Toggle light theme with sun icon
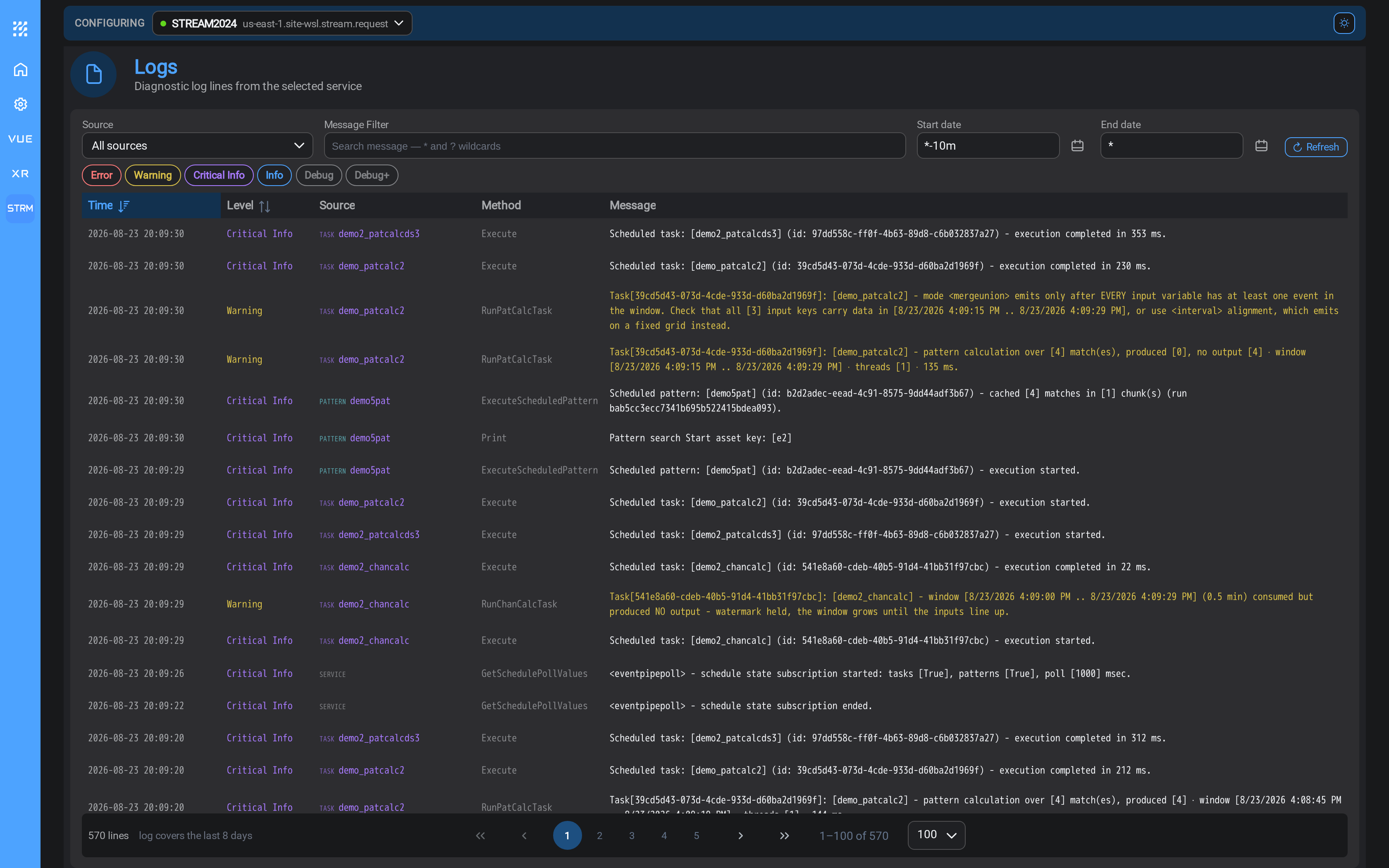 (1344, 24)
